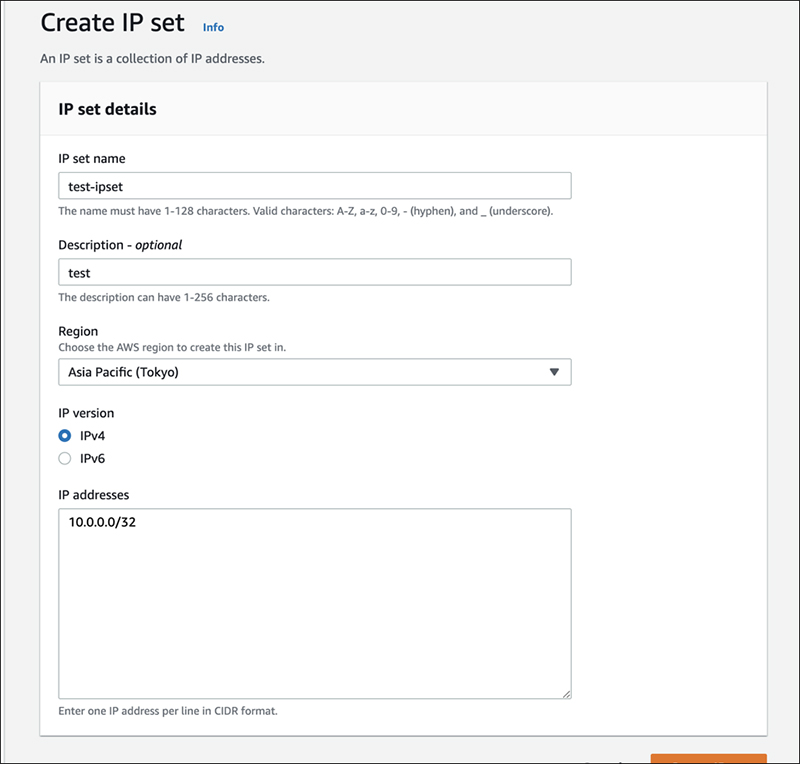Open the Region dropdown showing Asia Pacific (Tokyo)
Image resolution: width=800 pixels, height=764 pixels.
click(x=300, y=372)
